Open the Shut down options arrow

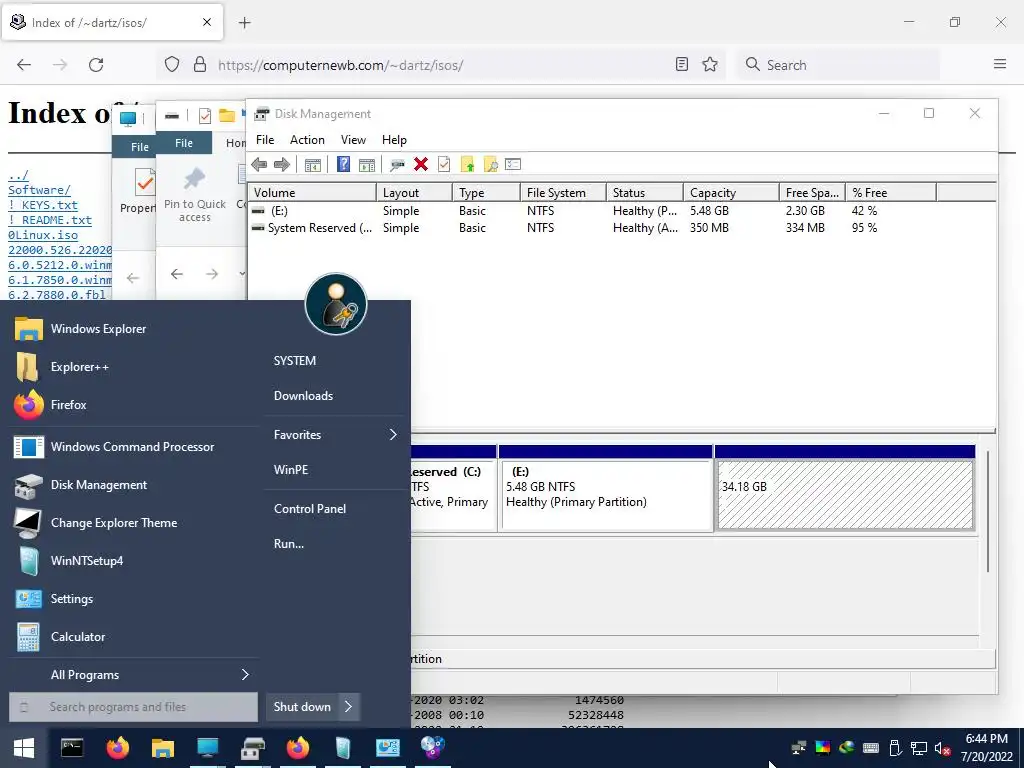[349, 707]
